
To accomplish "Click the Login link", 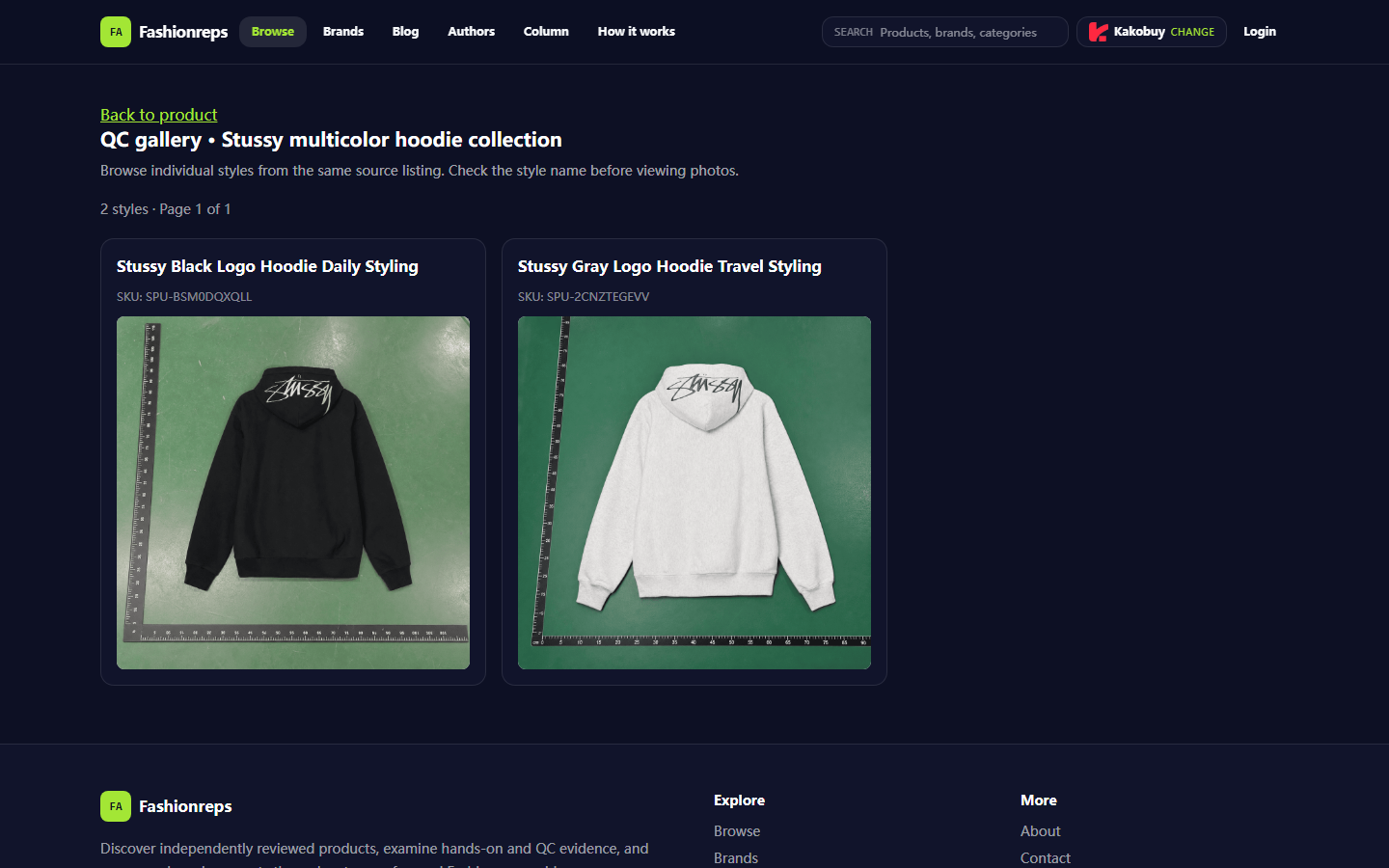I will tap(1260, 32).
